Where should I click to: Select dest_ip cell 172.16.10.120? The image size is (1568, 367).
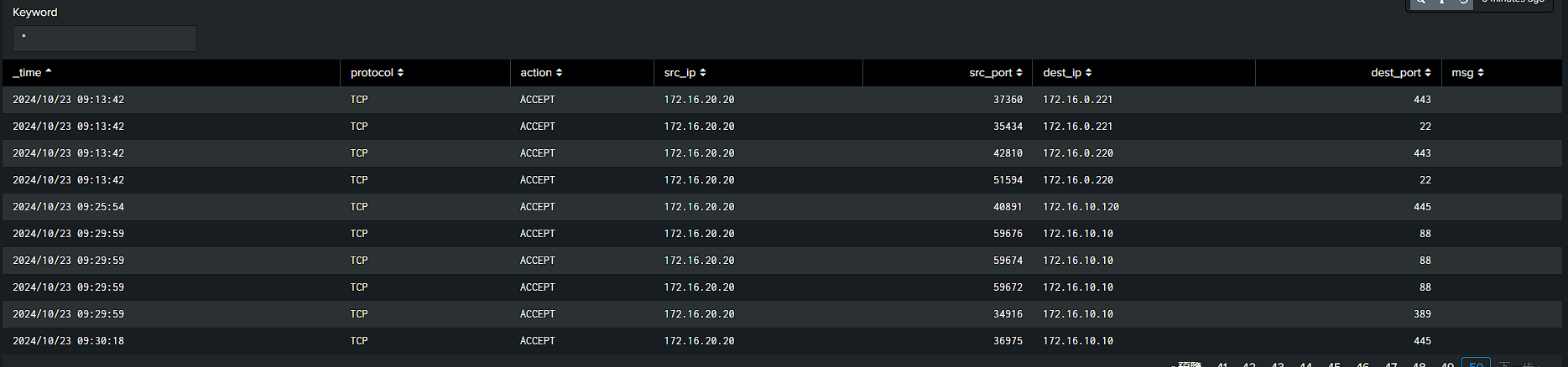pos(1081,207)
